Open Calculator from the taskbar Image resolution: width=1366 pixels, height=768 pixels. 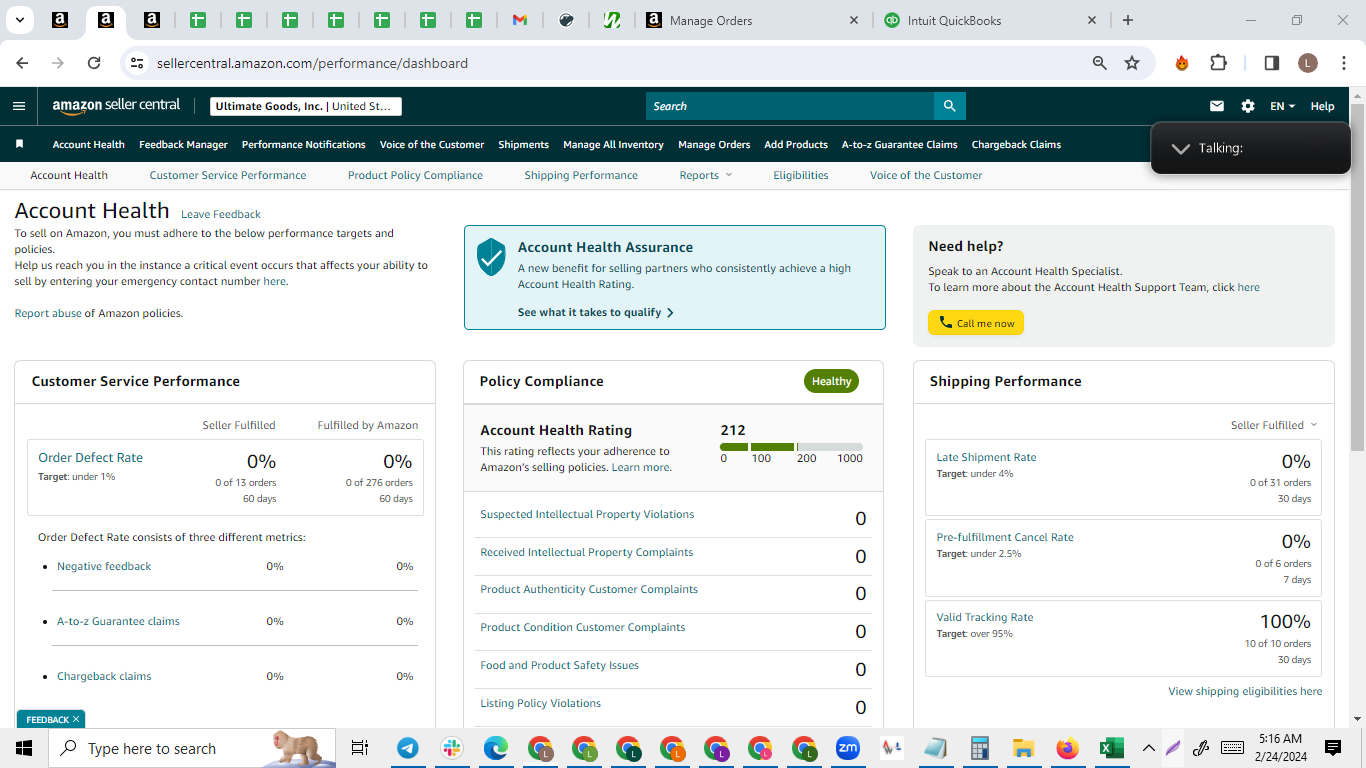coord(979,748)
